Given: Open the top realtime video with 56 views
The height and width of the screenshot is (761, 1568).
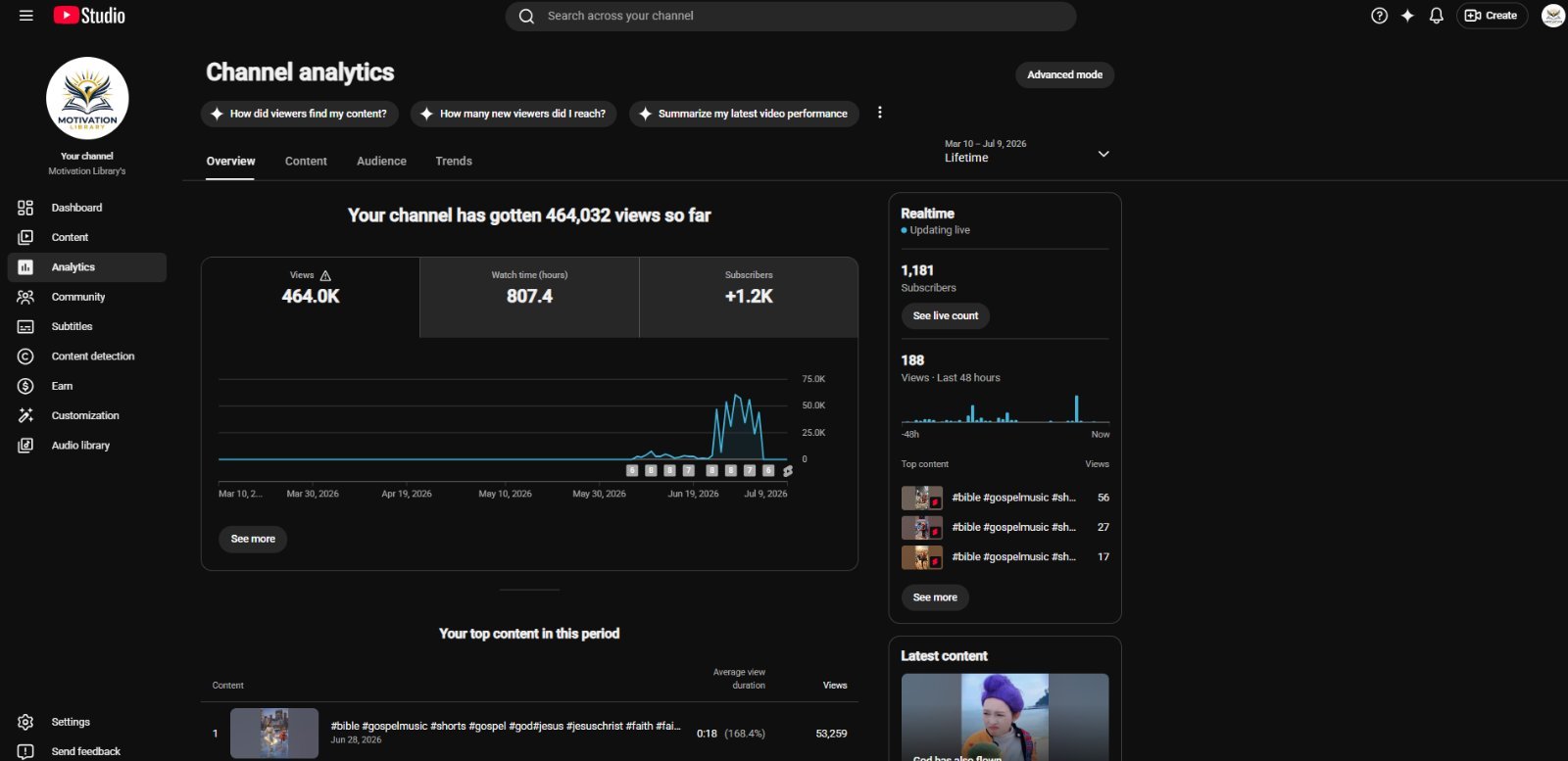Looking at the screenshot, I should 1005,498.
